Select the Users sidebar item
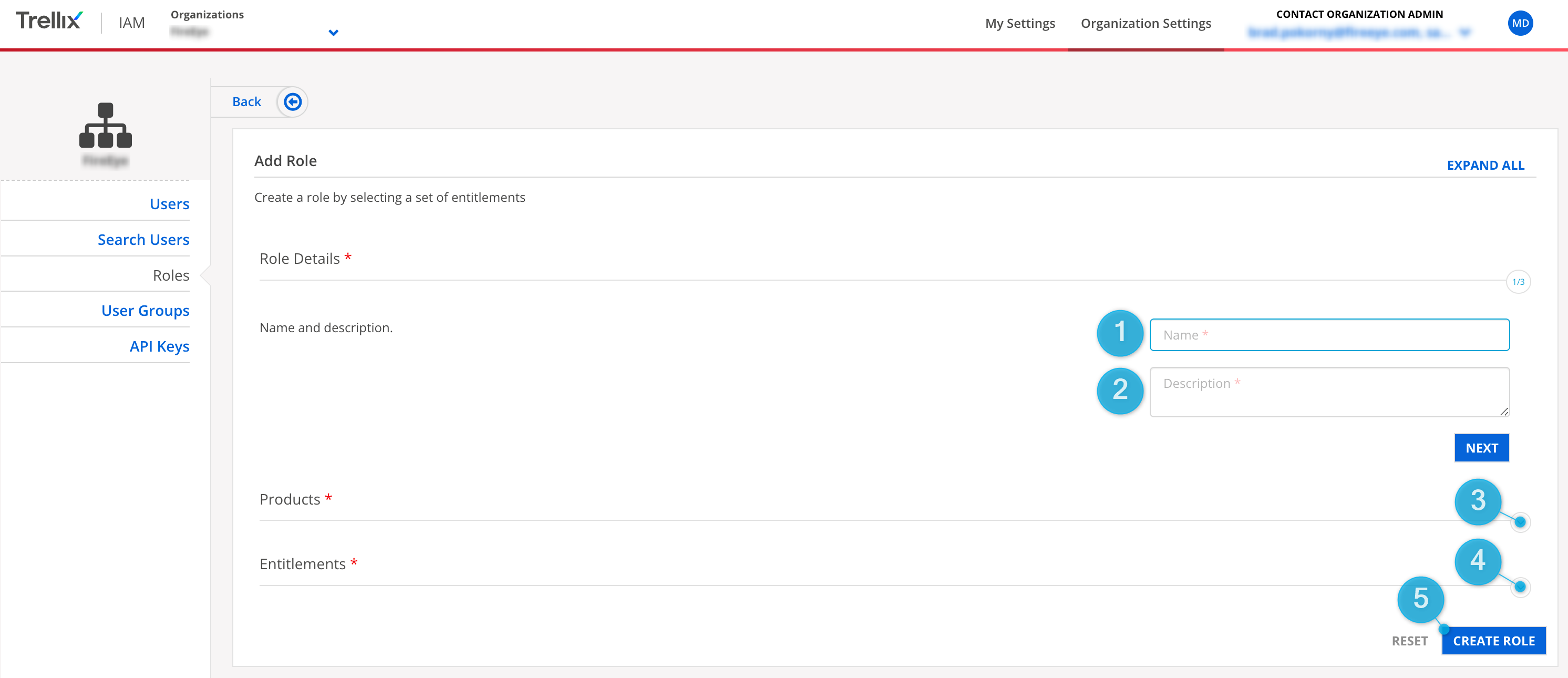The width and height of the screenshot is (1568, 678). [x=169, y=204]
